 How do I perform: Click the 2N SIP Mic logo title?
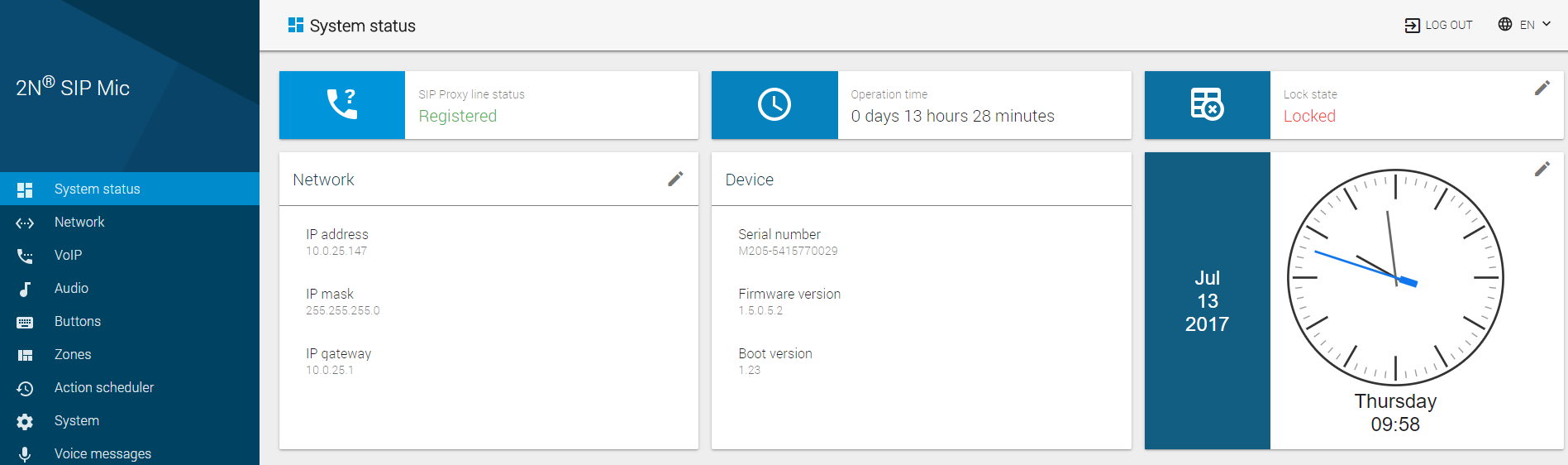click(73, 87)
